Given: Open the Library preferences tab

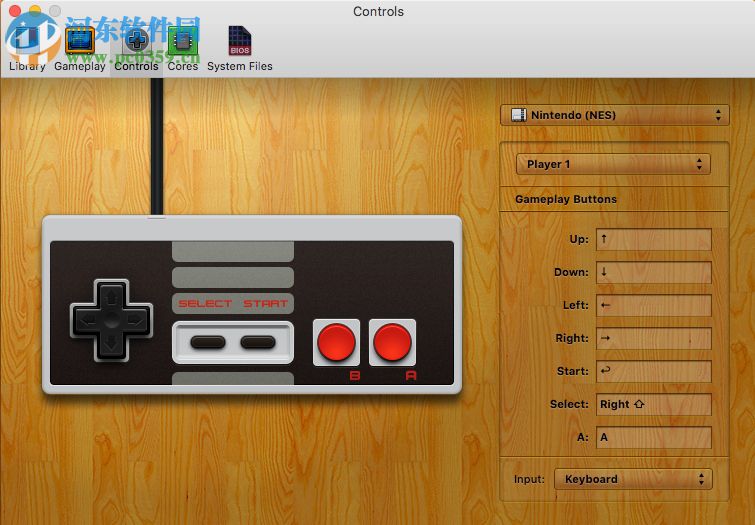Looking at the screenshot, I should [x=27, y=48].
